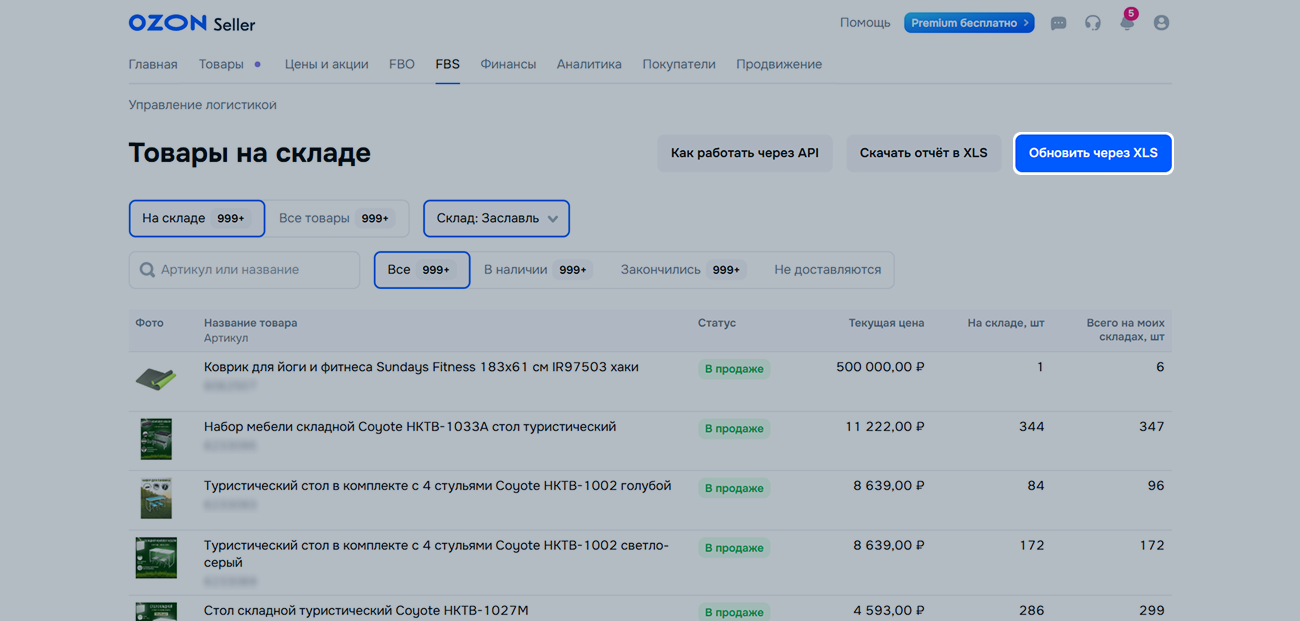The image size is (1300, 621).
Task: Click "Скачать отчёт в XLS" button
Action: (923, 153)
